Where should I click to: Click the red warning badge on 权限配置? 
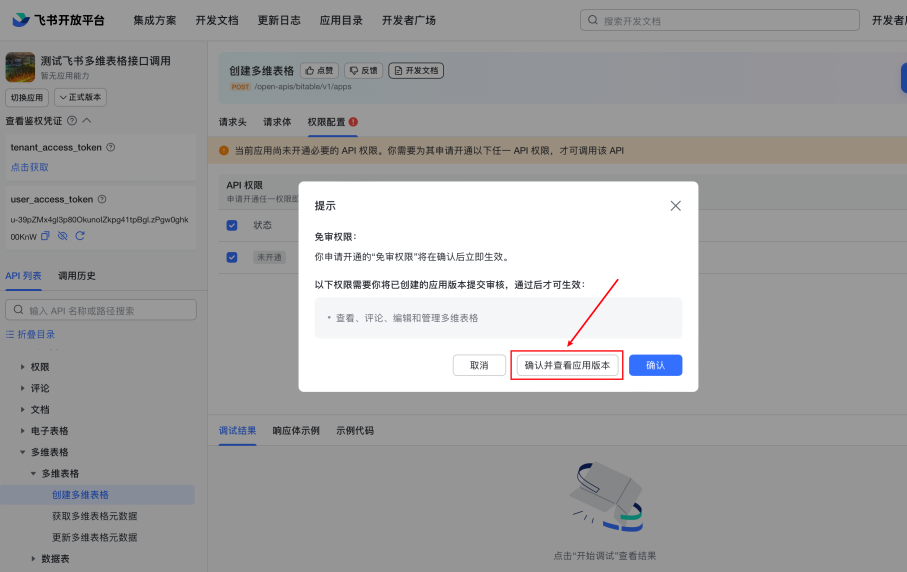coord(353,122)
